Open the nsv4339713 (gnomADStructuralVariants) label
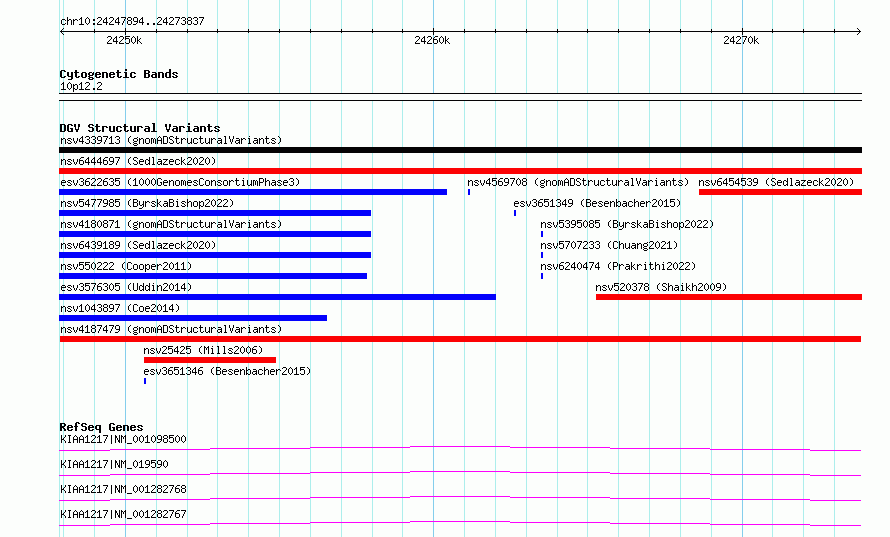This screenshot has height=537, width=890. pos(171,140)
